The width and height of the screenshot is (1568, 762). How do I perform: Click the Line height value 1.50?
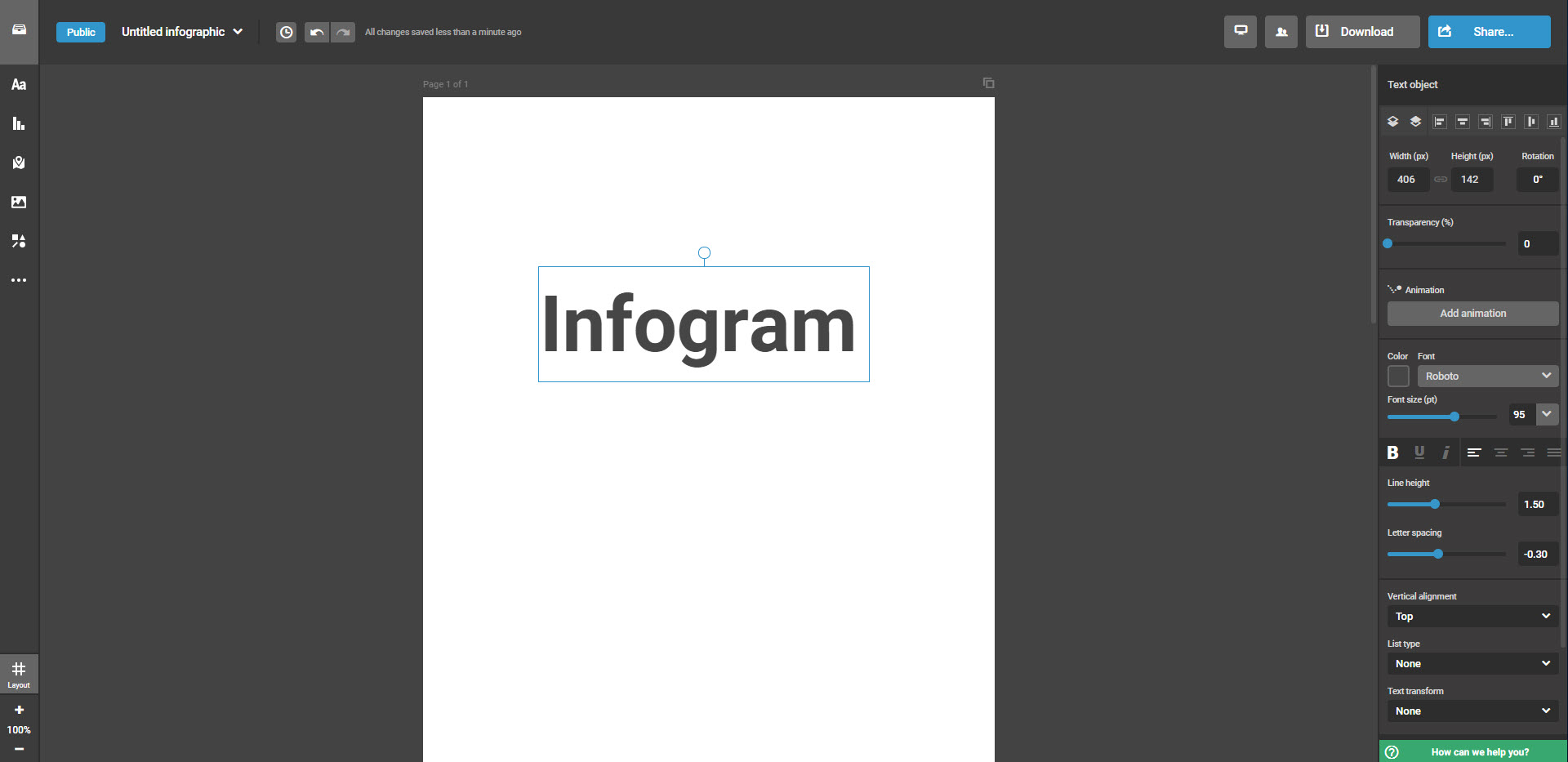click(1539, 504)
